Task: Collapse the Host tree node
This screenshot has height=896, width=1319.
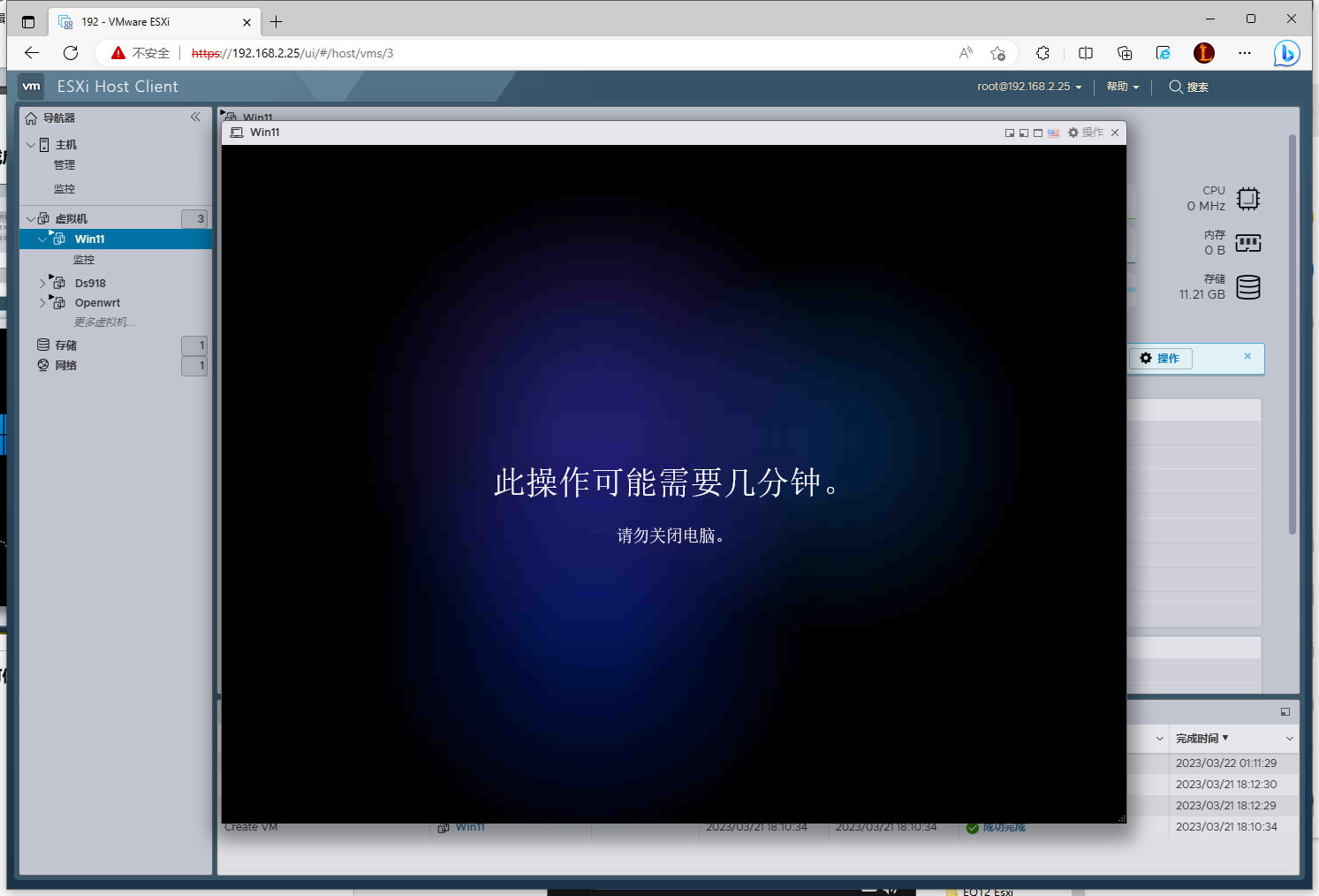Action: (x=31, y=145)
